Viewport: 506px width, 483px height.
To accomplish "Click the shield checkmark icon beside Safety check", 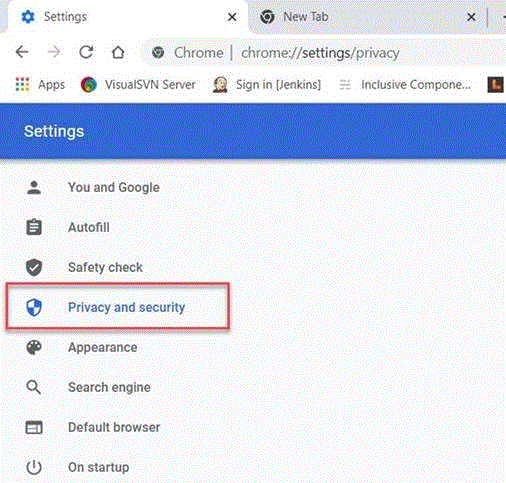I will (x=34, y=267).
